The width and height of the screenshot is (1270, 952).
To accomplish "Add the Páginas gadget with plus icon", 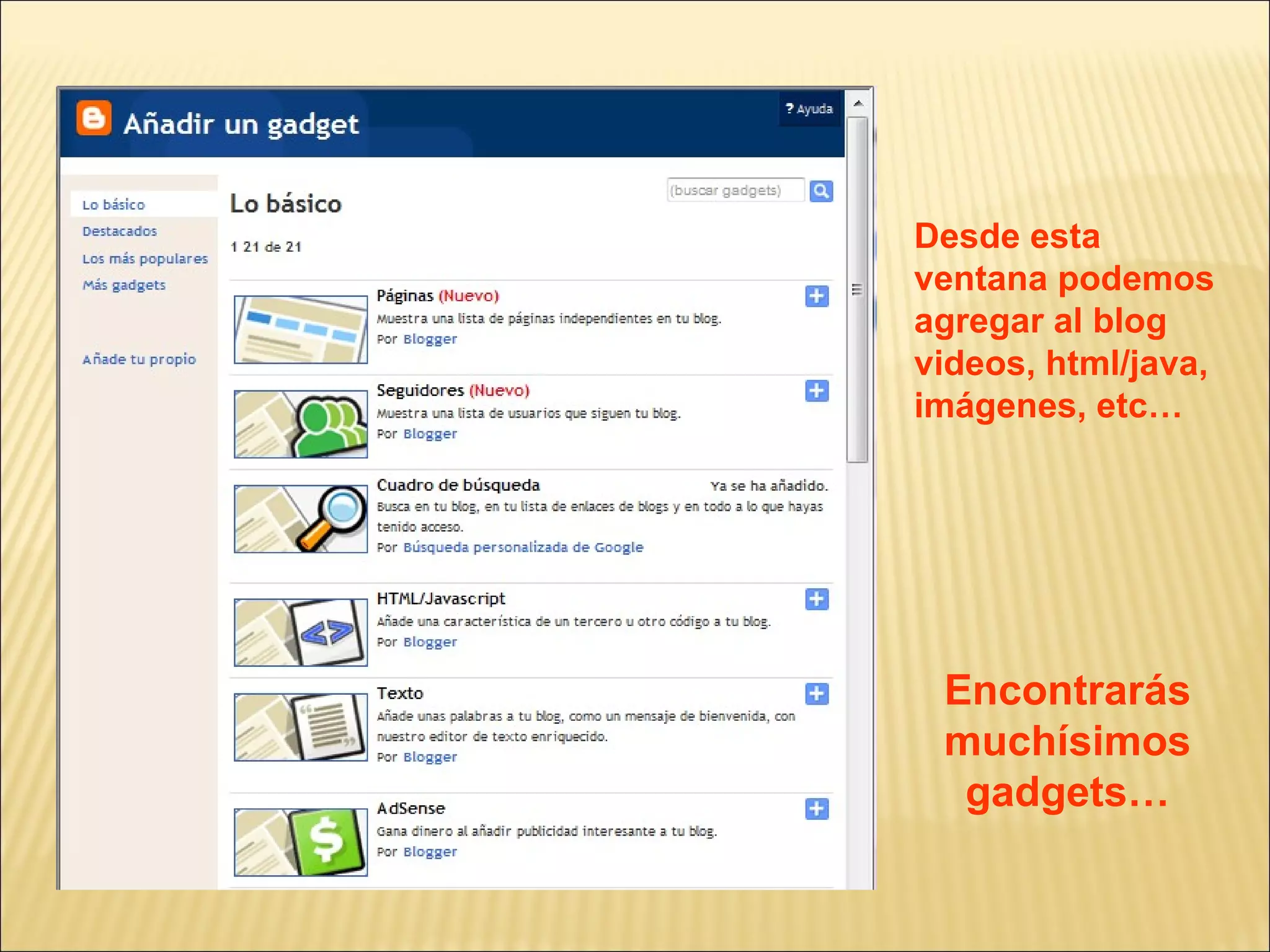I will [x=817, y=296].
